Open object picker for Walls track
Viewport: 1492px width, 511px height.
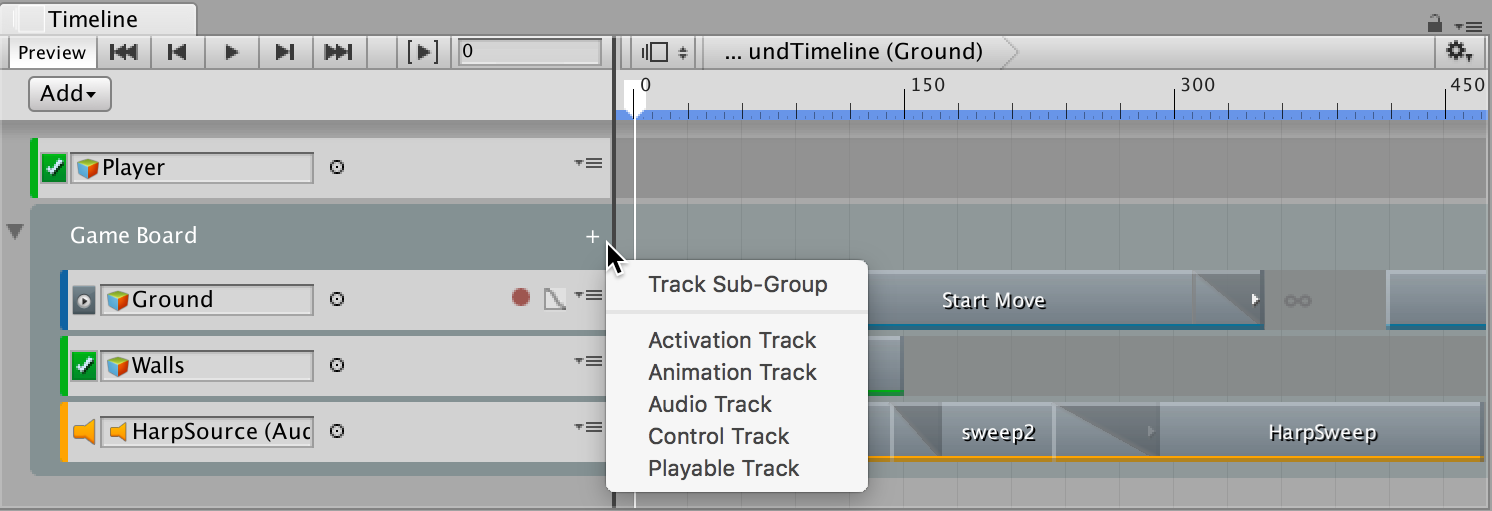click(x=337, y=366)
